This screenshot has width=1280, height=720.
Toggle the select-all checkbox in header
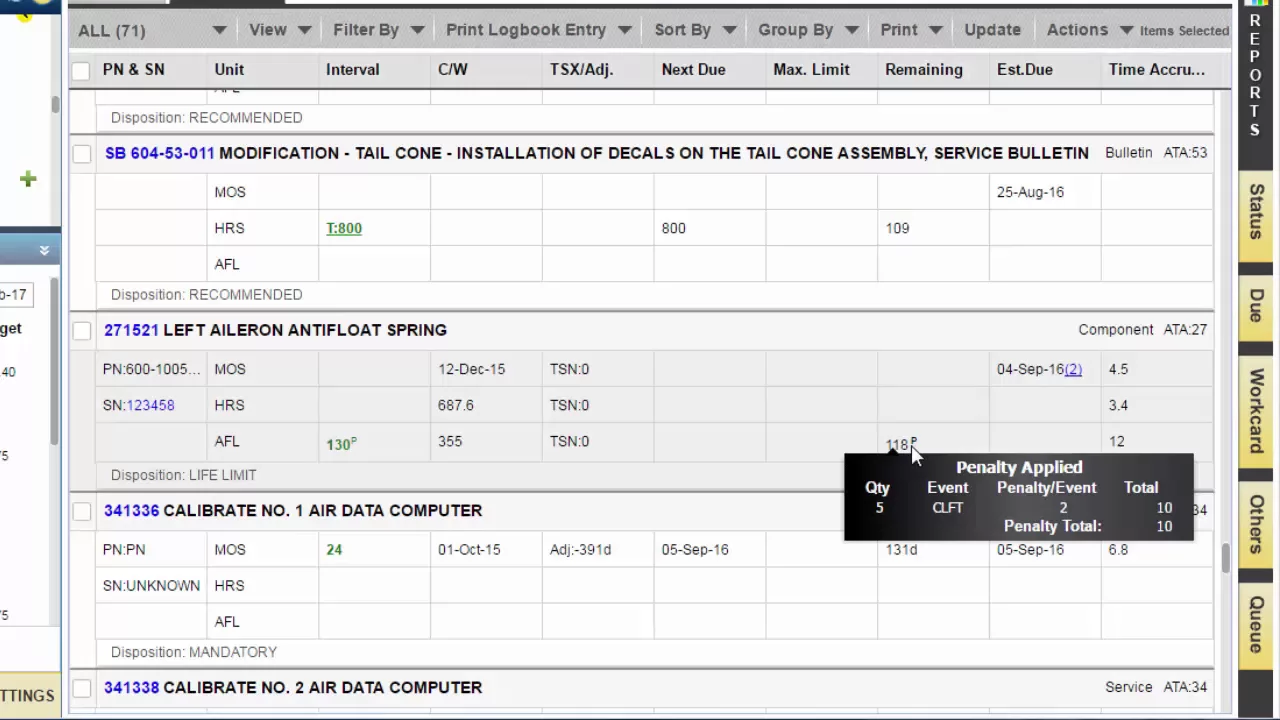81,70
